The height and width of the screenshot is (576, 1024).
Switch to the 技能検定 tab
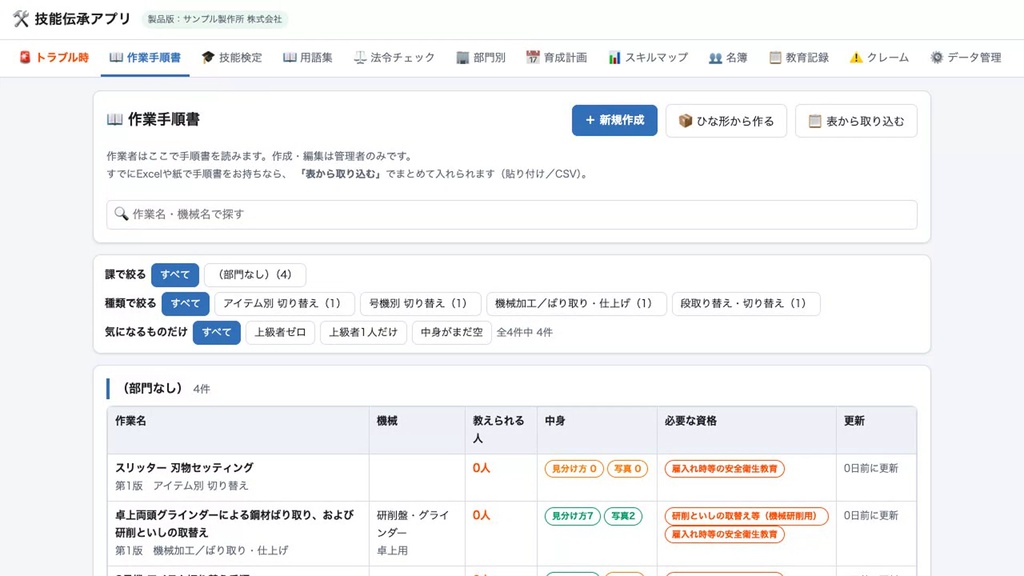(232, 57)
